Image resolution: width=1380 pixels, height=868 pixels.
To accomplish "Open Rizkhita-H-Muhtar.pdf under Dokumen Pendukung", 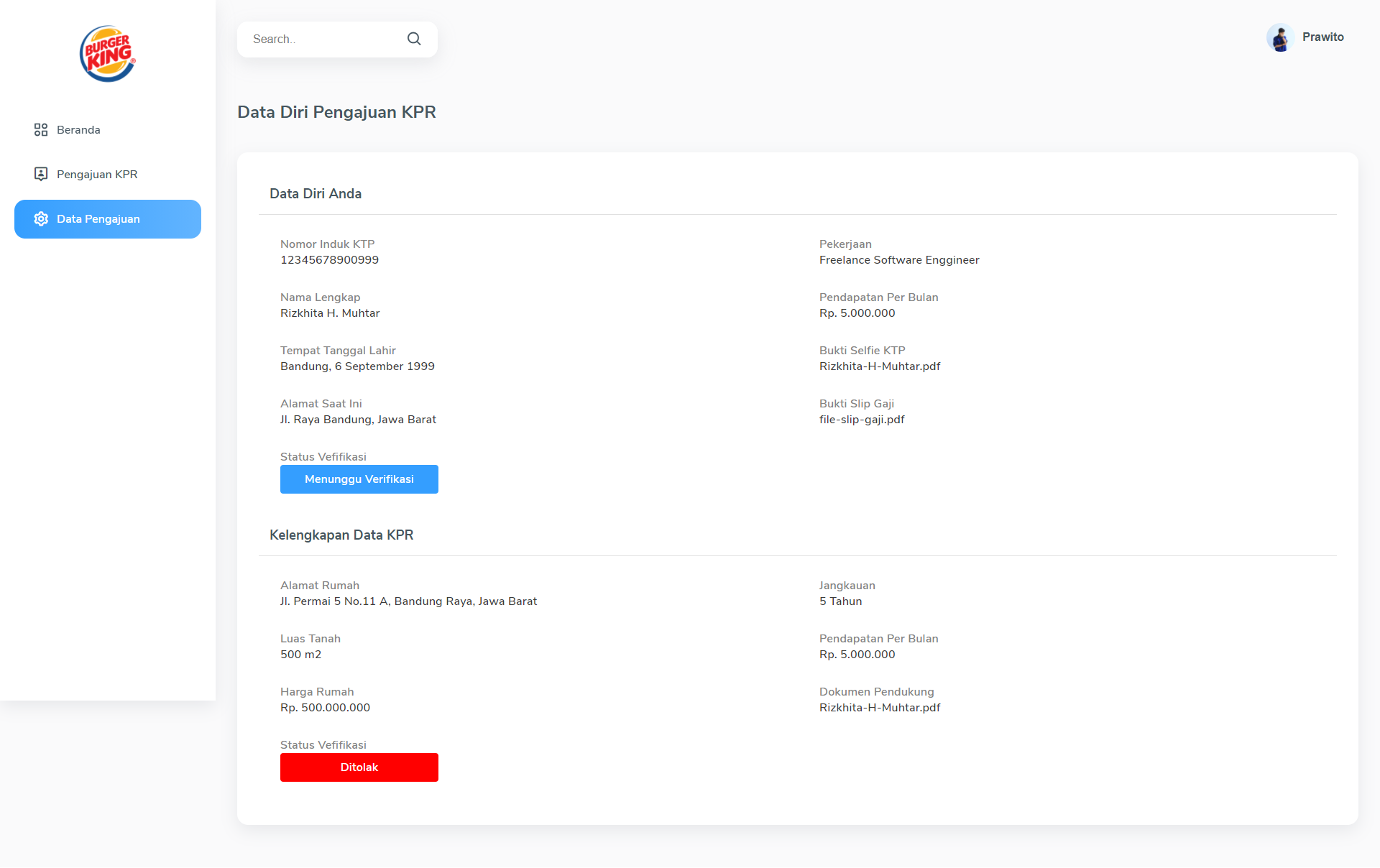I will [879, 708].
